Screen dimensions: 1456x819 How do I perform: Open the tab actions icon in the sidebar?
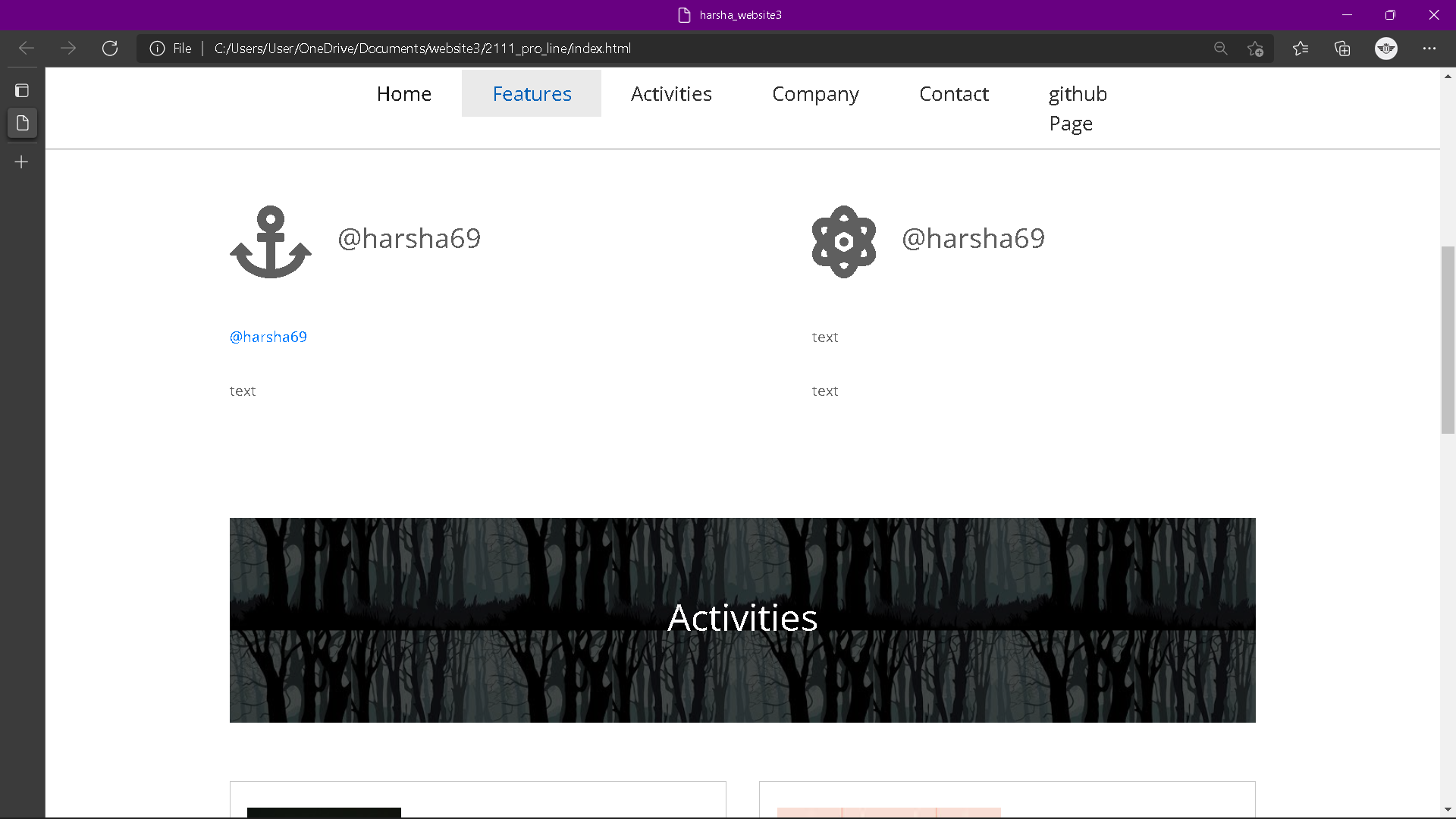[x=22, y=89]
